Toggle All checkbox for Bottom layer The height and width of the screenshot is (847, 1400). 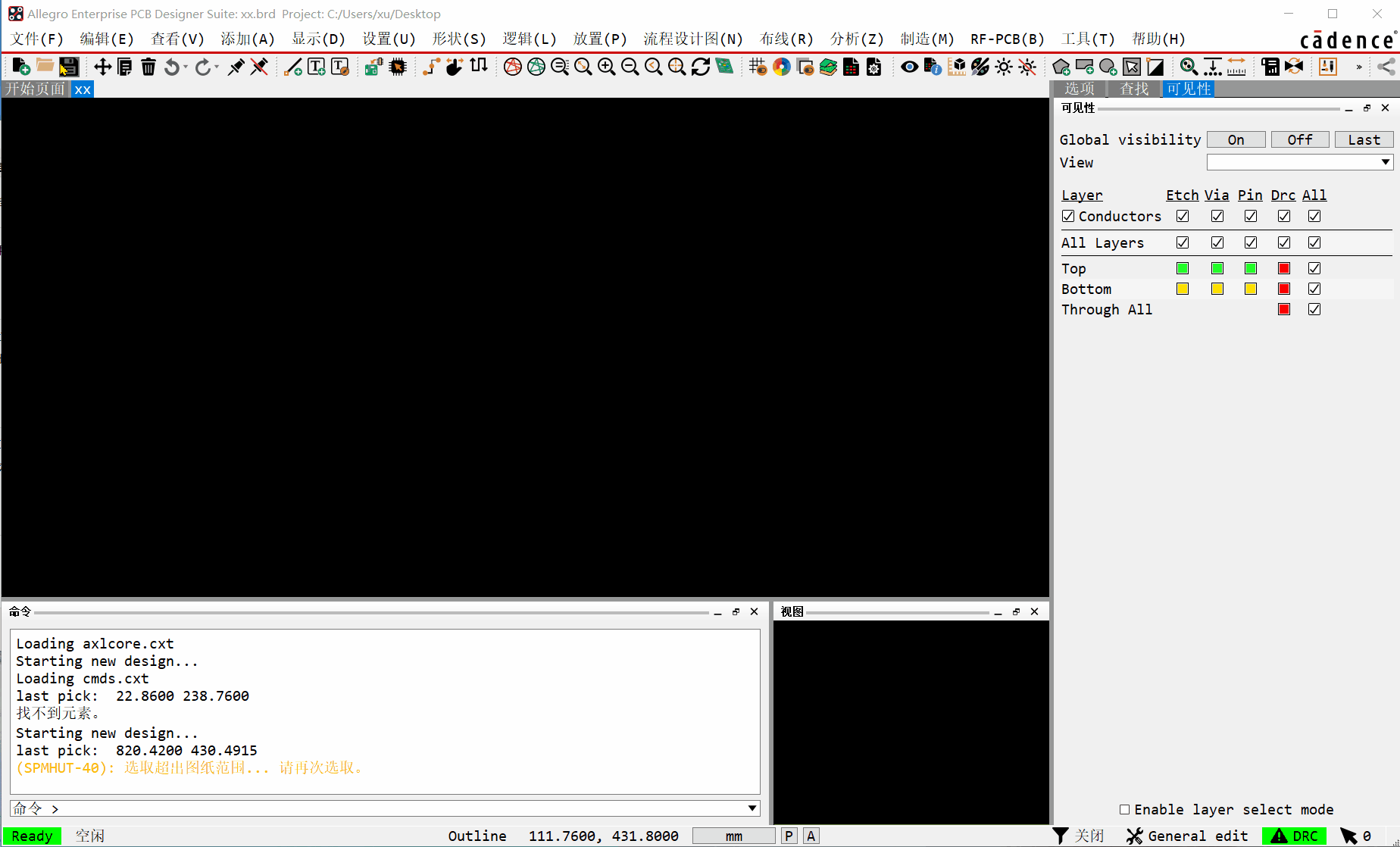click(1314, 289)
